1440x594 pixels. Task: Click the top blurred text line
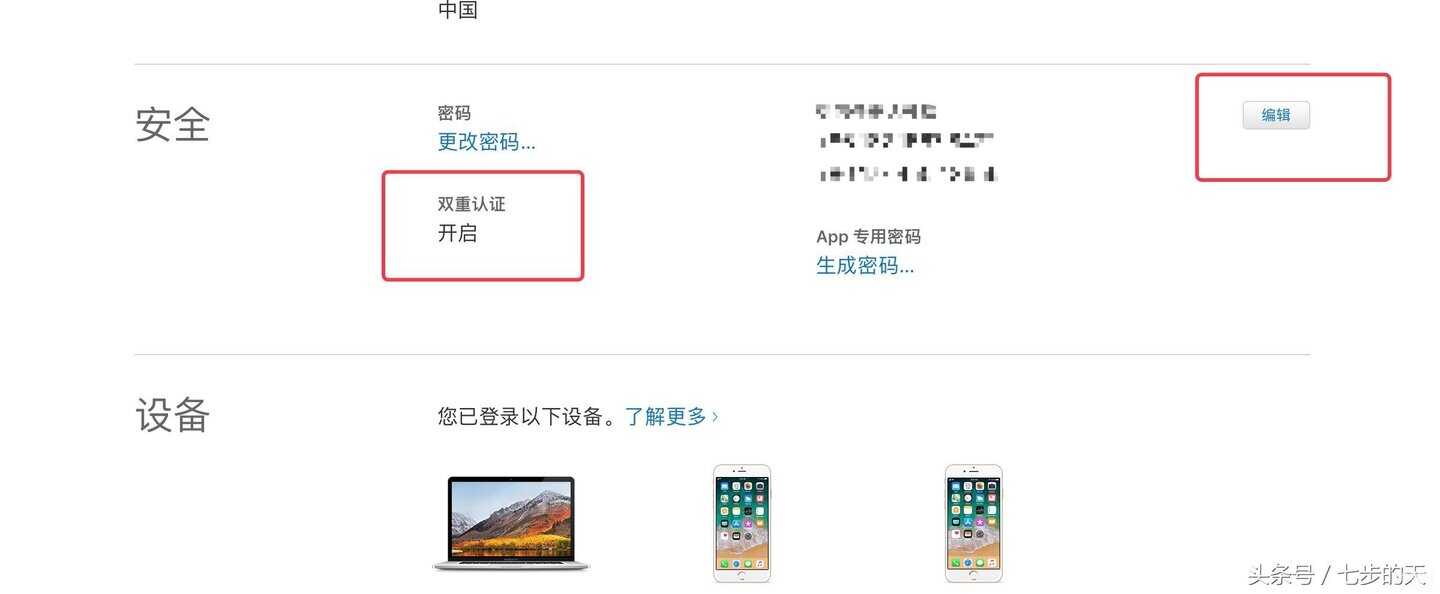coord(876,111)
